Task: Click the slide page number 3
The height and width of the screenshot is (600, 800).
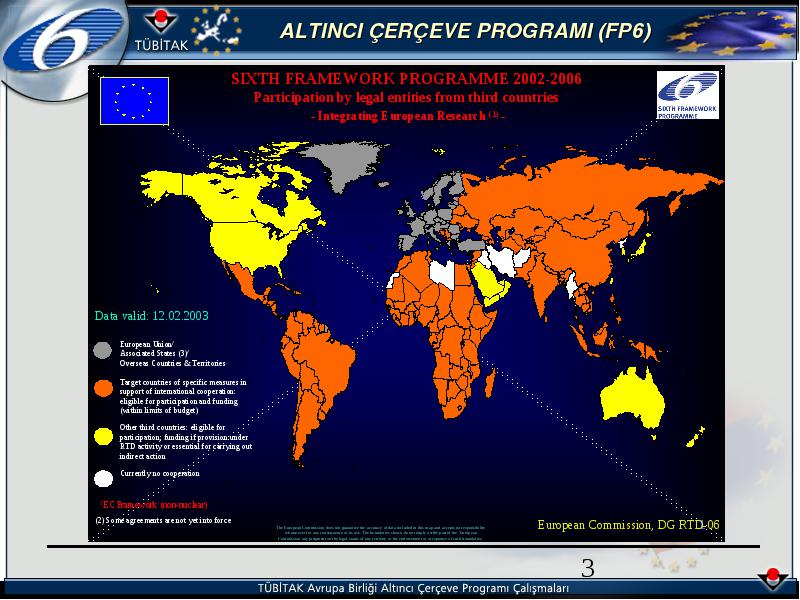Action: point(588,568)
